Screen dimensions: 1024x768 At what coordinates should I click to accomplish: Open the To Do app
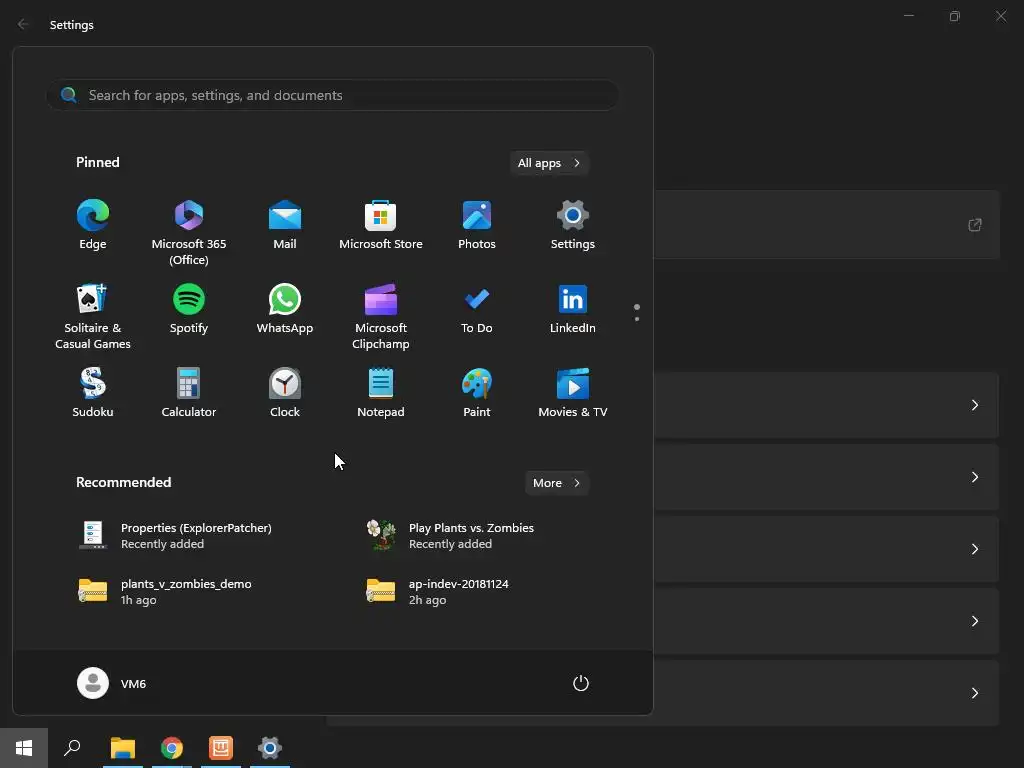(x=477, y=310)
